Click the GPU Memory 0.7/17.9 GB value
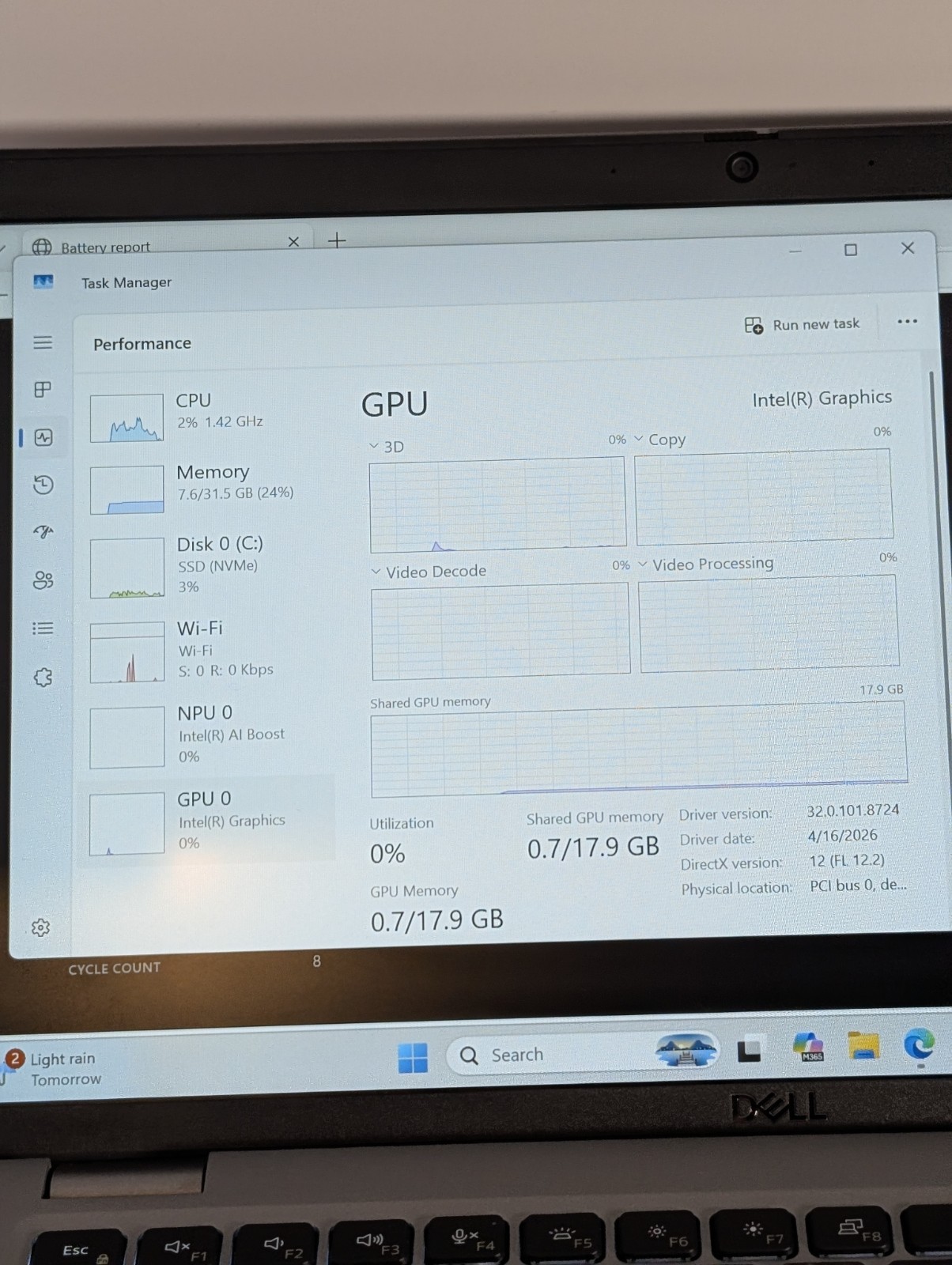 pos(436,919)
